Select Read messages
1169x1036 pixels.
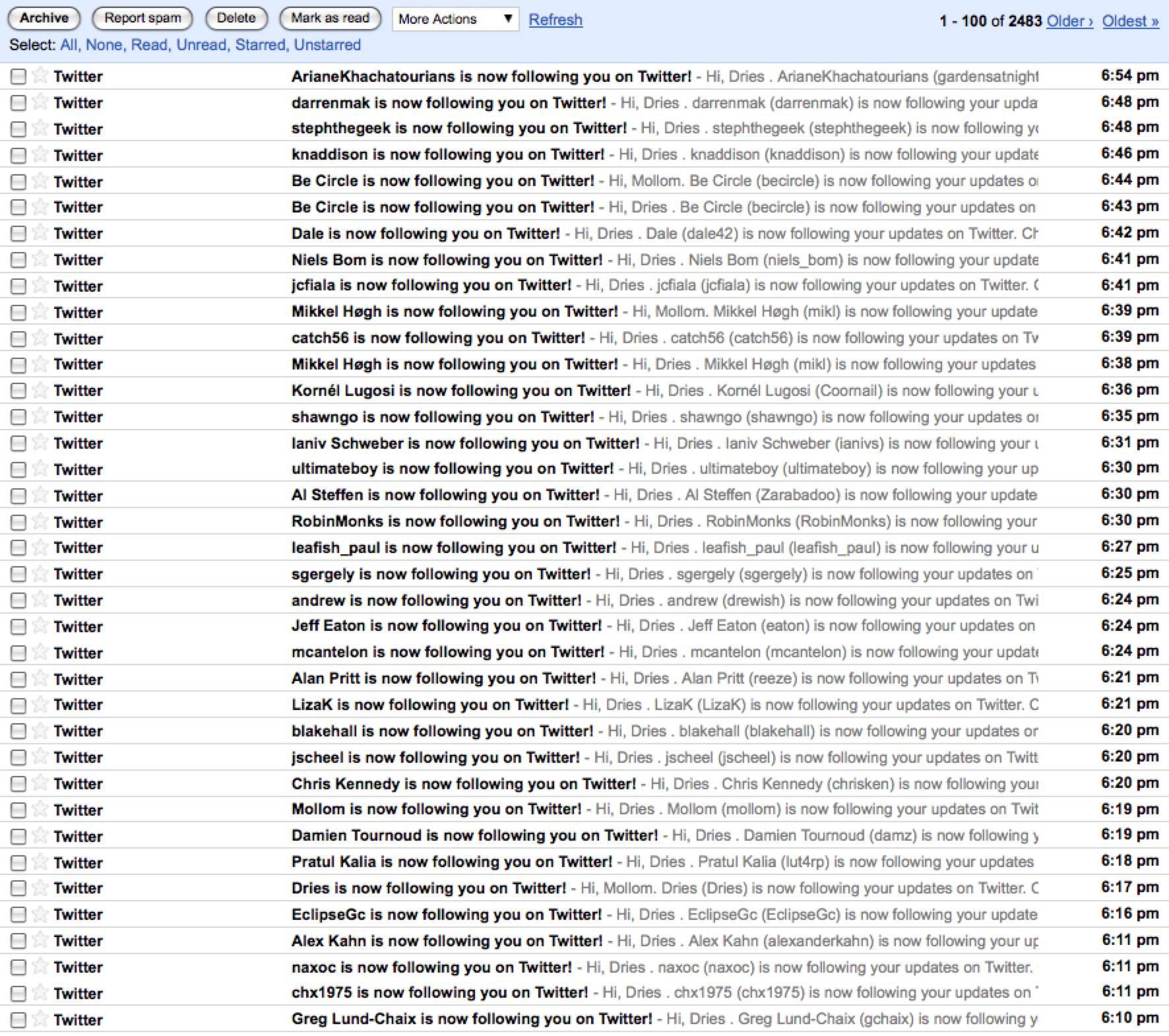[x=149, y=45]
